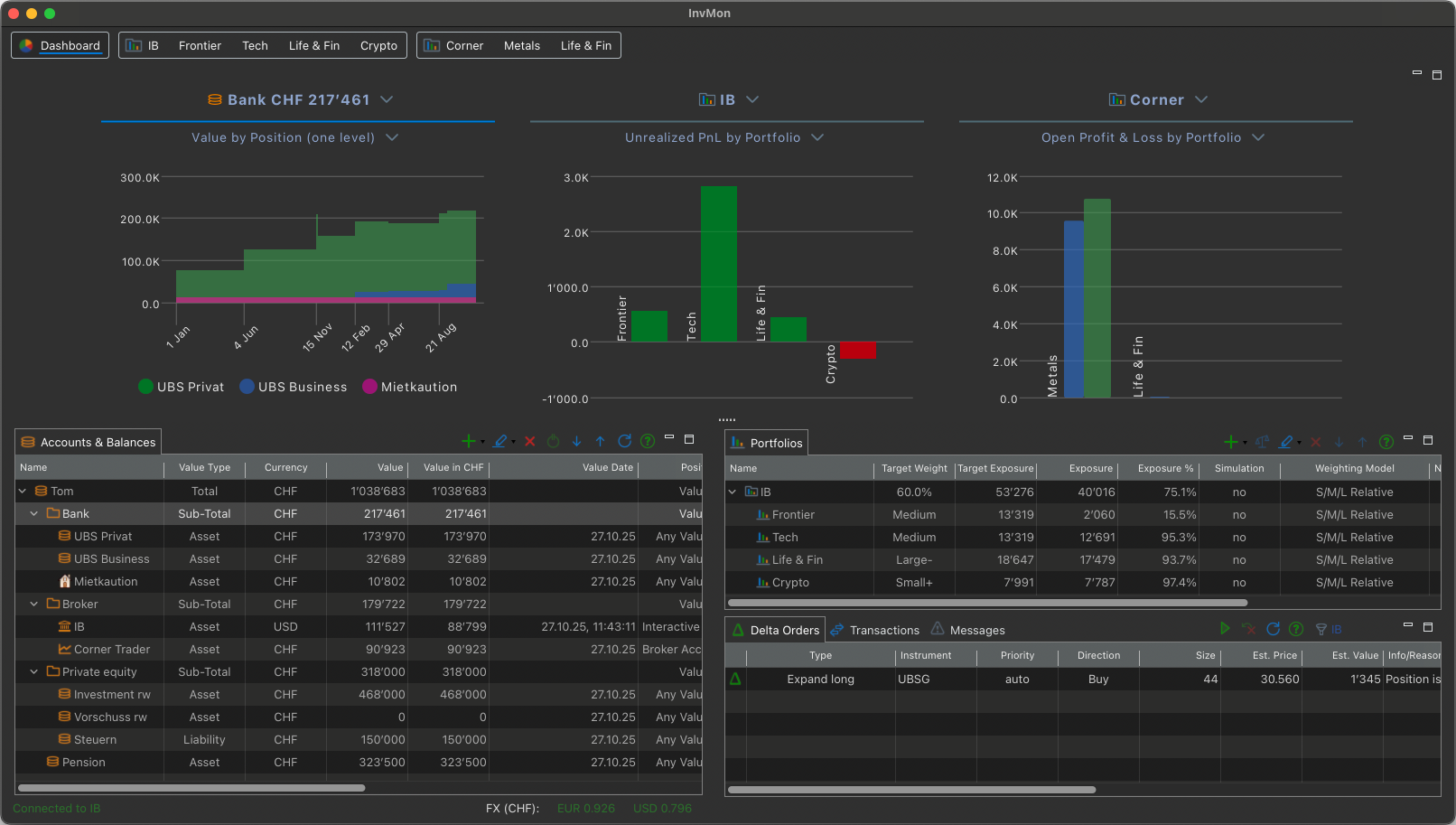Open help in the Delta Orders panel
Viewport: 1456px width, 825px height.
[x=1296, y=629]
